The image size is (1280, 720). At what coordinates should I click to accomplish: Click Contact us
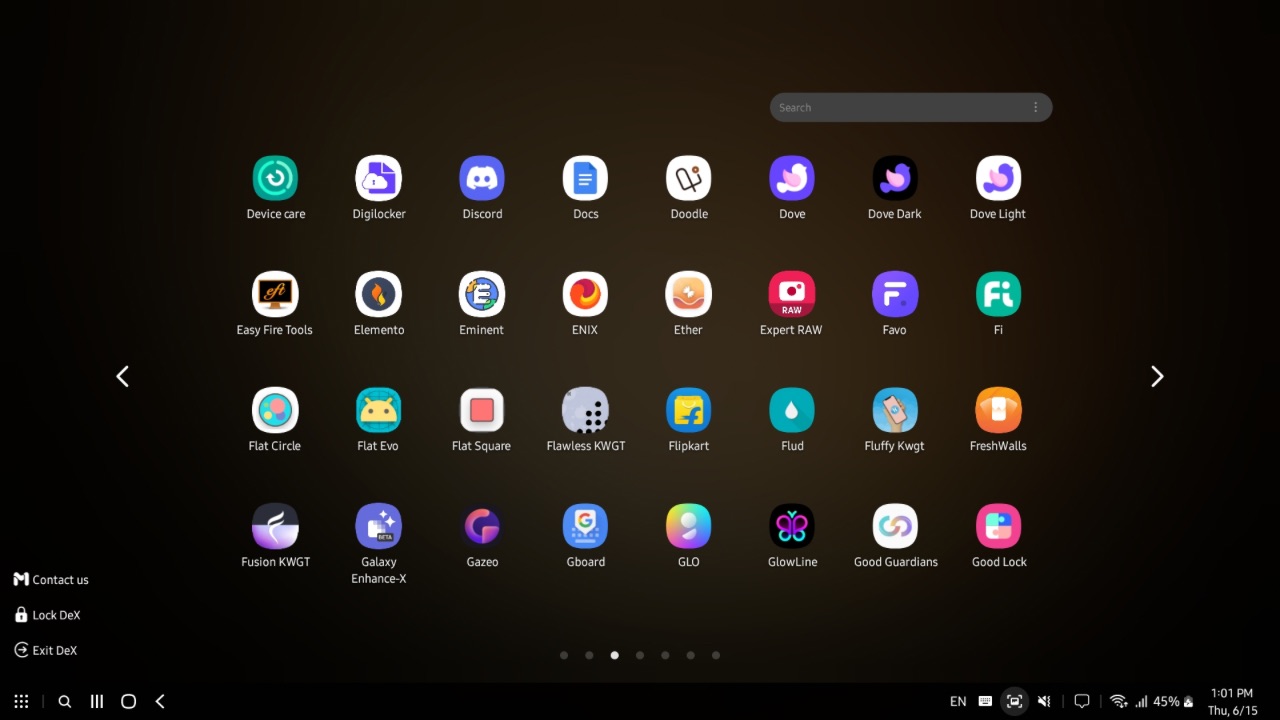pyautogui.click(x=51, y=580)
